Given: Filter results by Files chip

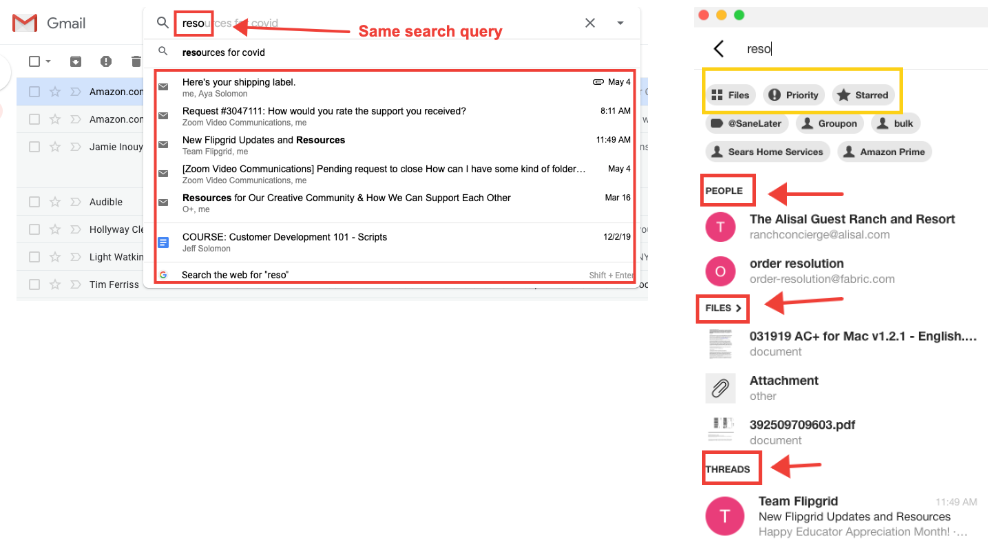Looking at the screenshot, I should click(731, 95).
